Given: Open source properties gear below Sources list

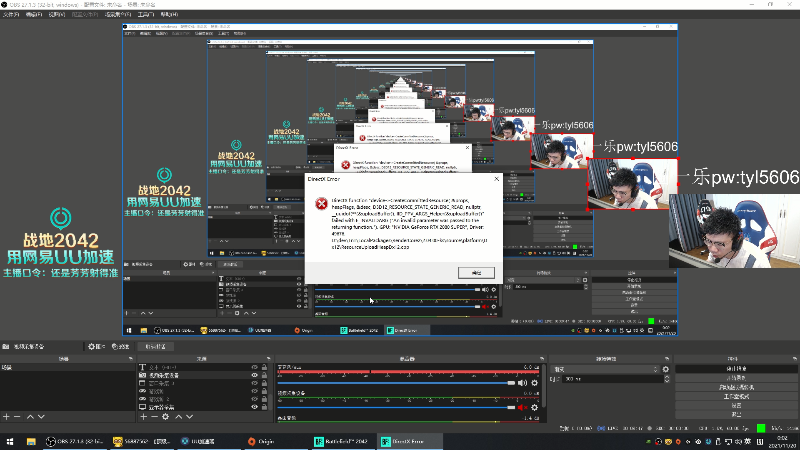Looking at the screenshot, I should pos(166,417).
